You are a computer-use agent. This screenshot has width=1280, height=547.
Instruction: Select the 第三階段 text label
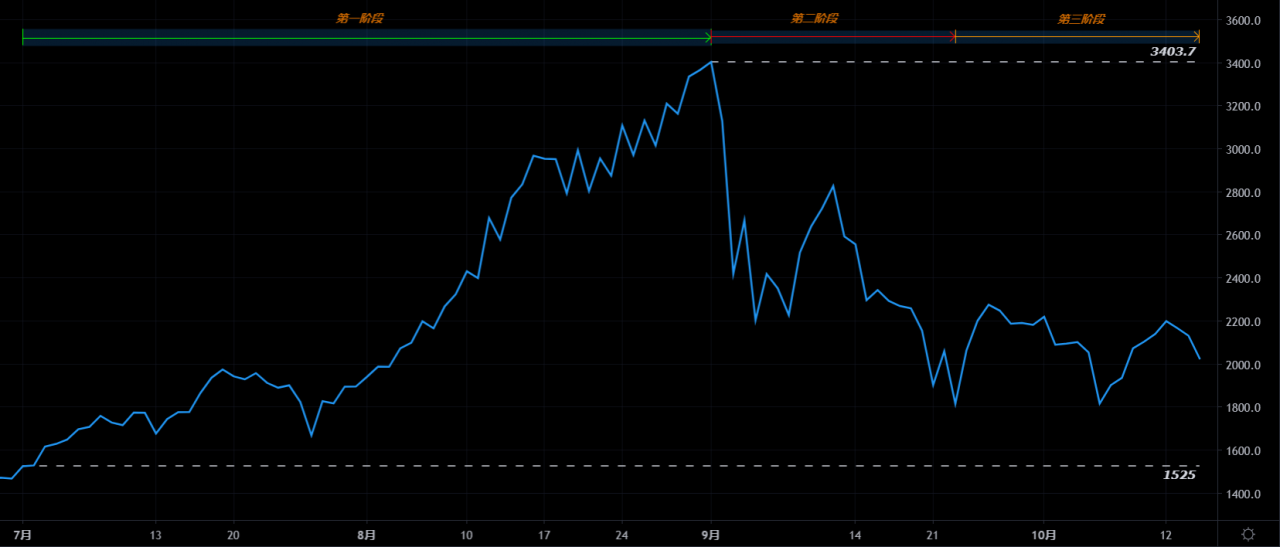pos(1081,19)
